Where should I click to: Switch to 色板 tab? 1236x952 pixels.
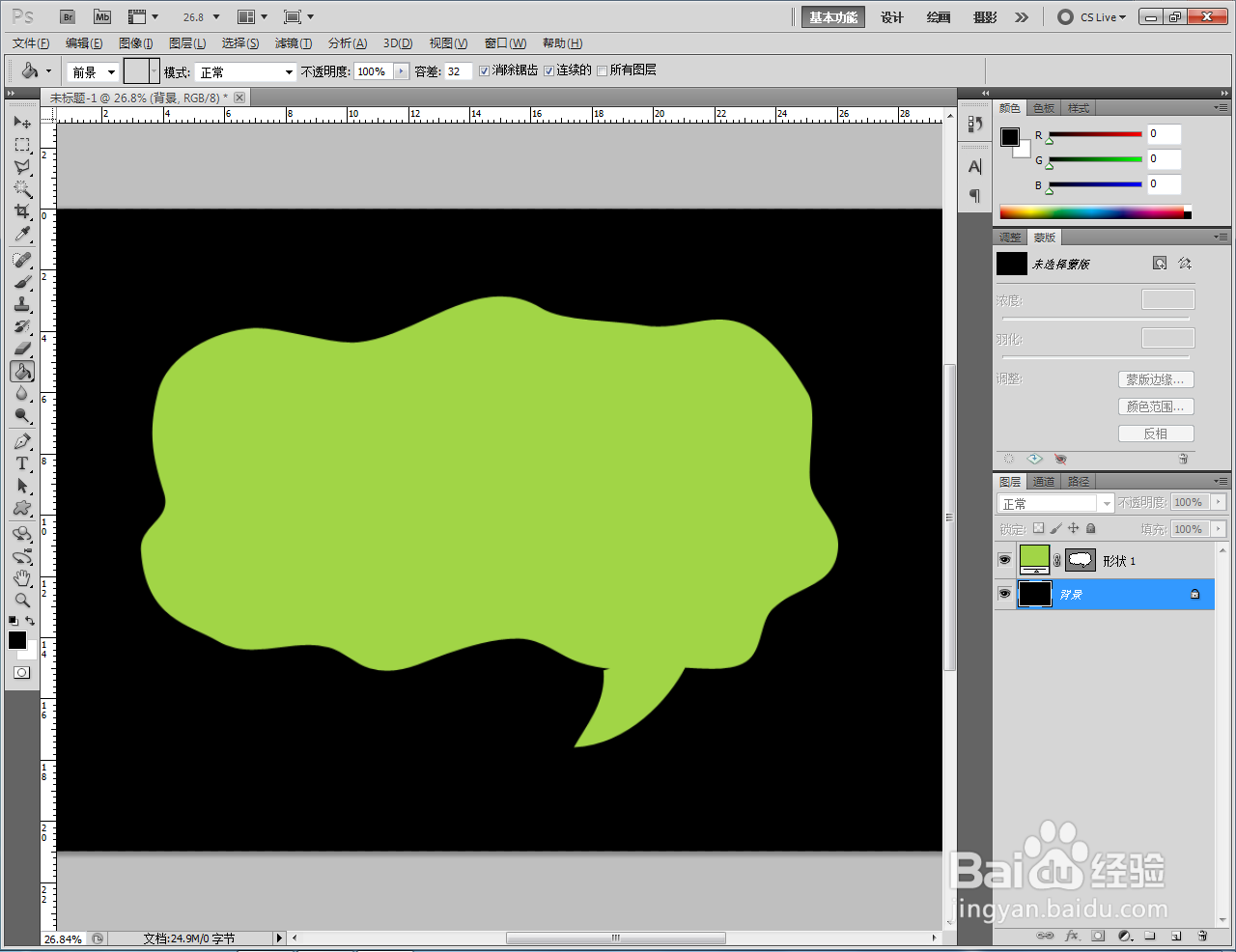[x=1044, y=108]
